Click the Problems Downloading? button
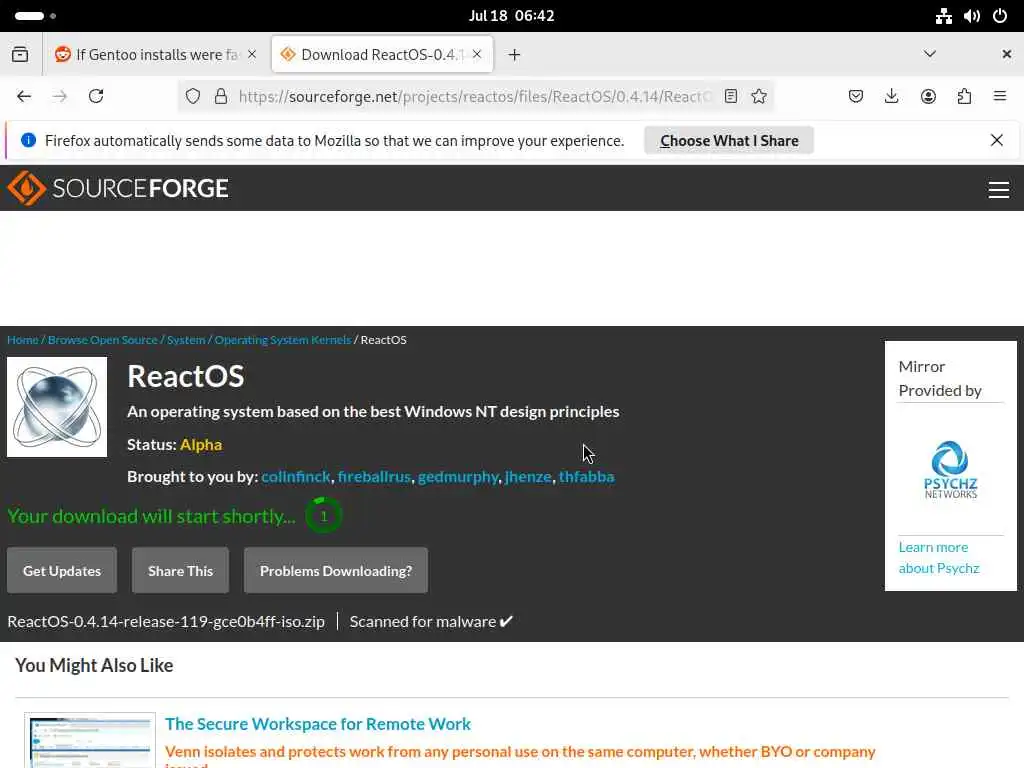This screenshot has height=768, width=1024. pyautogui.click(x=336, y=571)
